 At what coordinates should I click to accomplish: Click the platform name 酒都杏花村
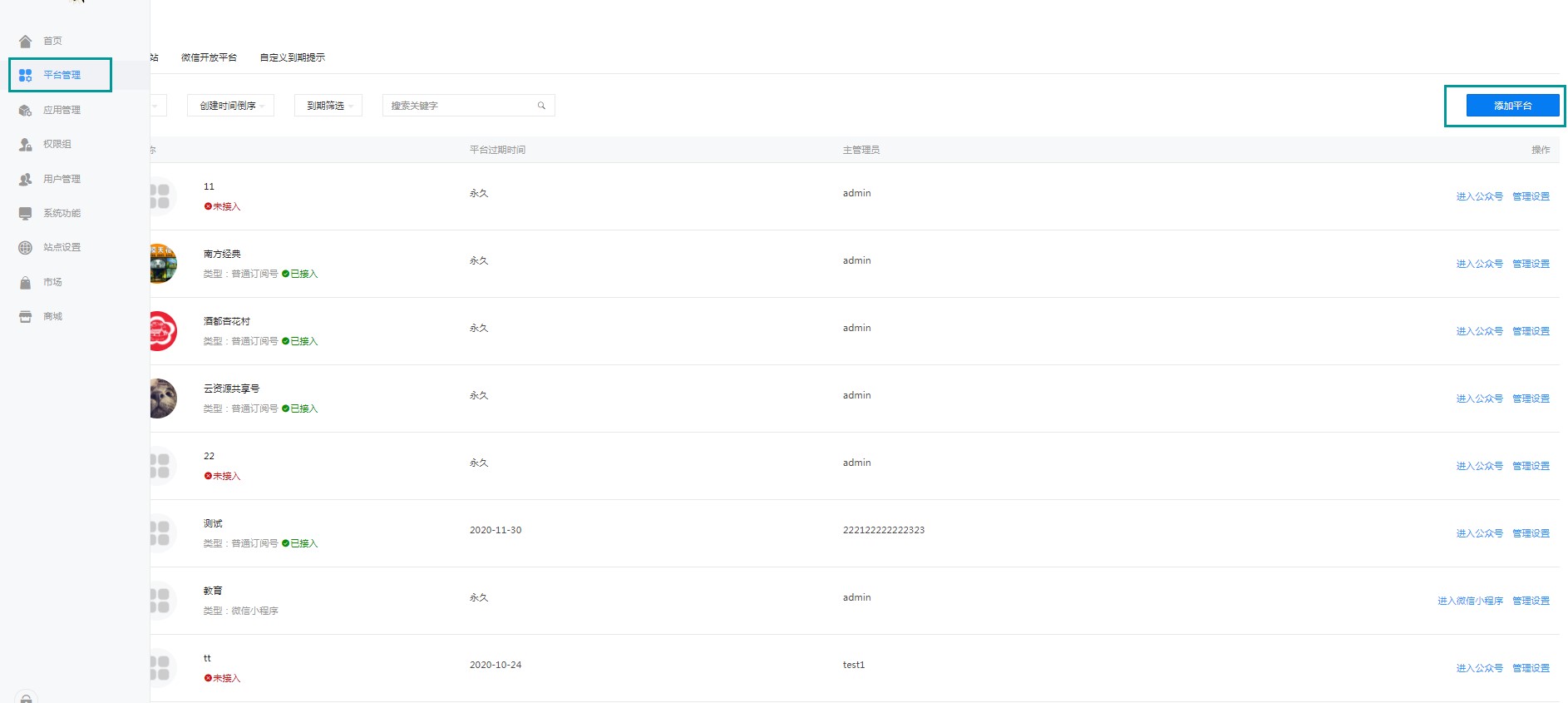click(x=227, y=321)
